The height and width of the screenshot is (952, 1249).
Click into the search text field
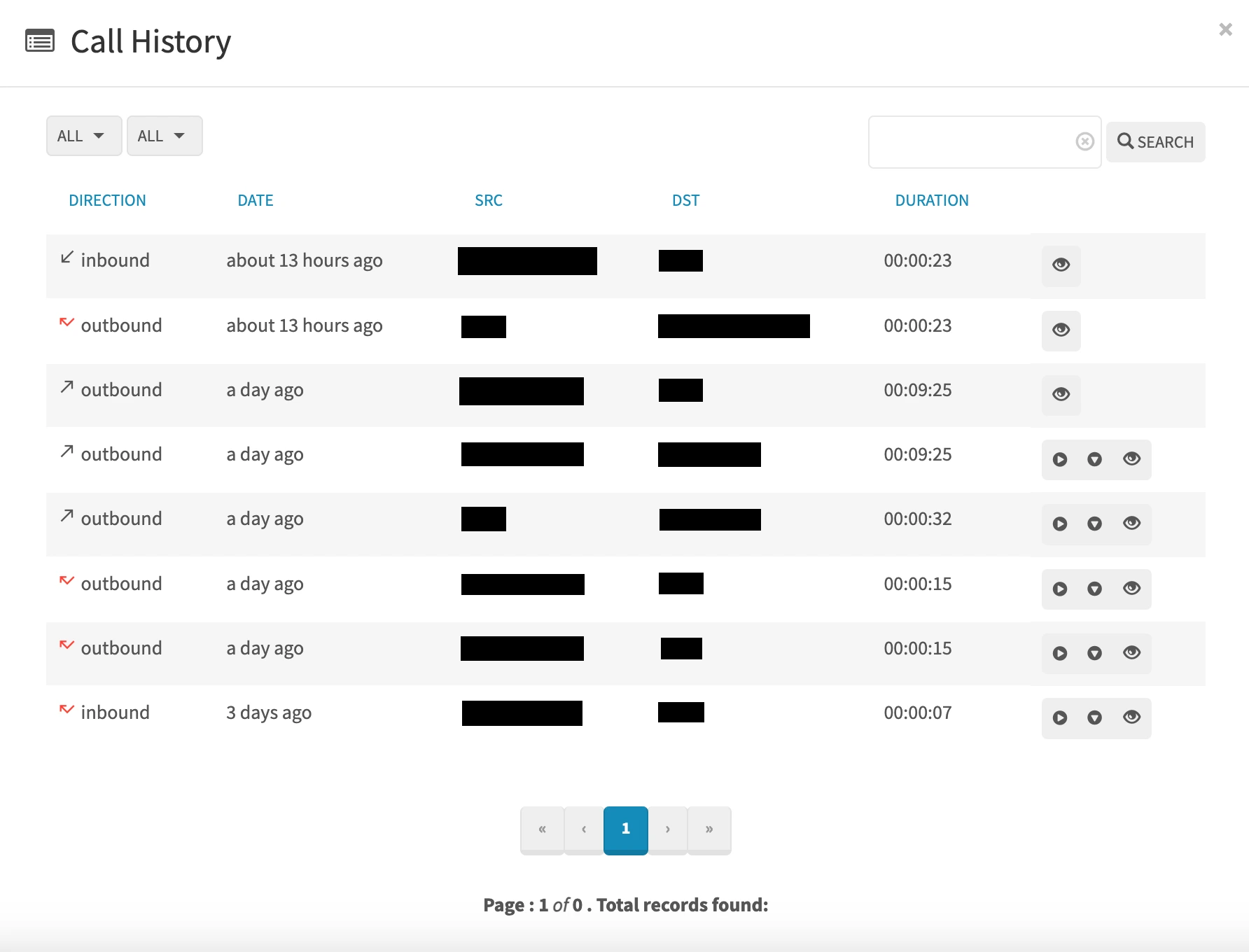point(971,142)
